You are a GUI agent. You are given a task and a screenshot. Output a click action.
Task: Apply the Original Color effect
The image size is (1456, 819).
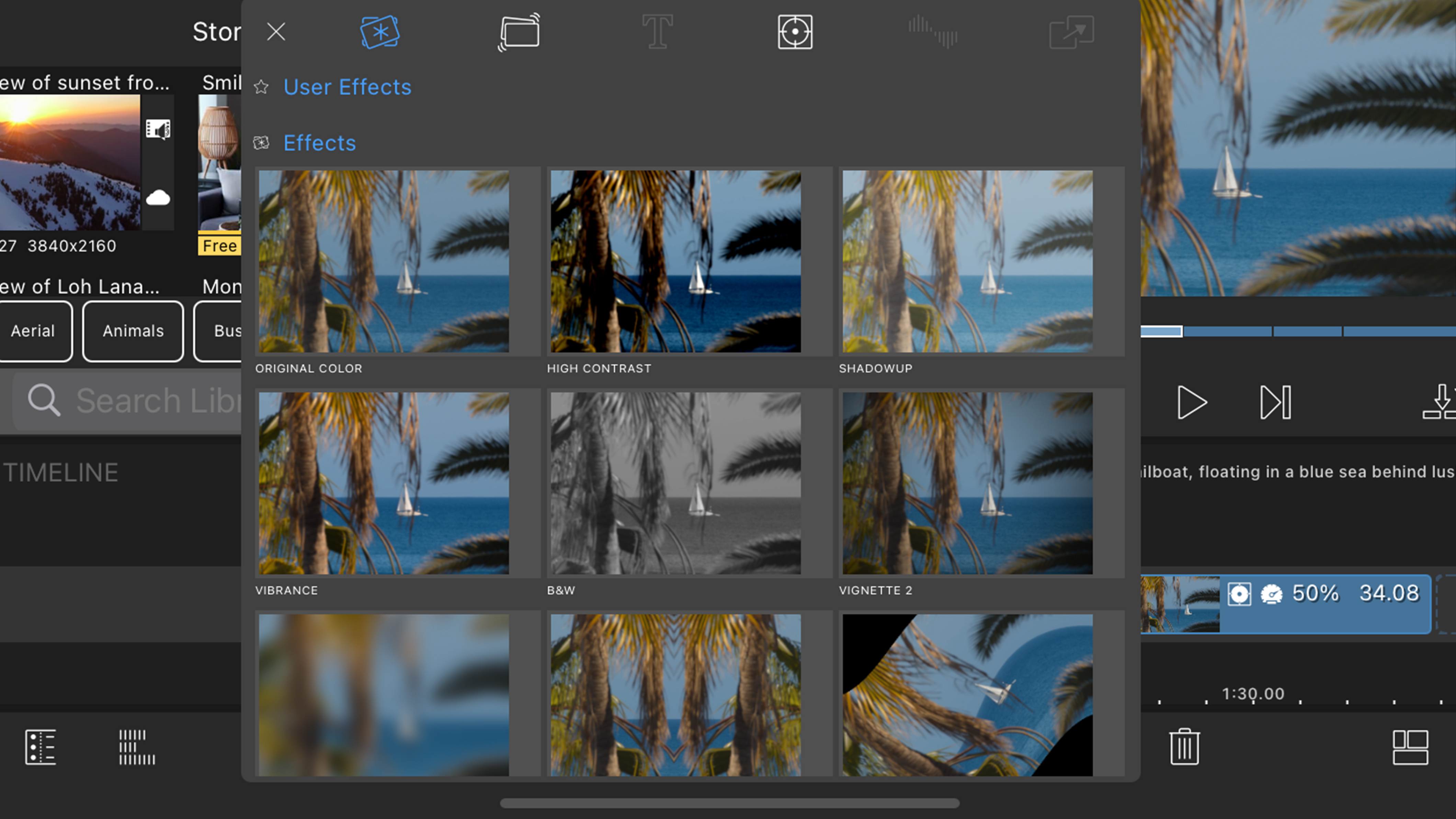[384, 261]
